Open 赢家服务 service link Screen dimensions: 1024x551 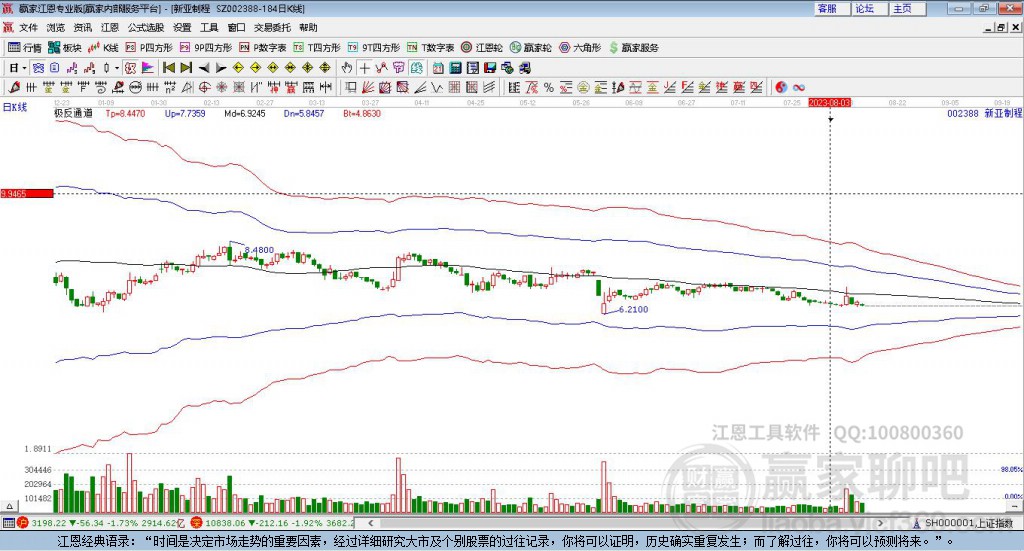(x=633, y=48)
